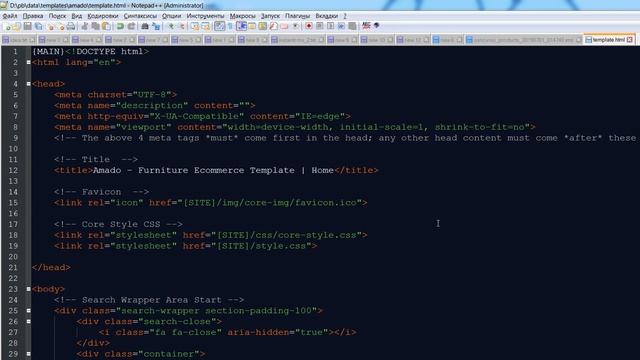Create a new document via toolbar
This screenshot has width=640, height=360.
[x=7, y=27]
